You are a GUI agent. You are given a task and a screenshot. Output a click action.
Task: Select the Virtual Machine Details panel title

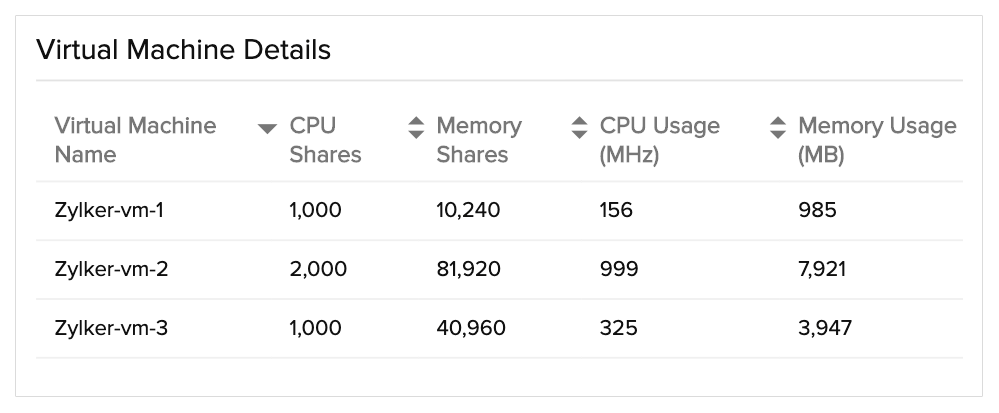183,50
